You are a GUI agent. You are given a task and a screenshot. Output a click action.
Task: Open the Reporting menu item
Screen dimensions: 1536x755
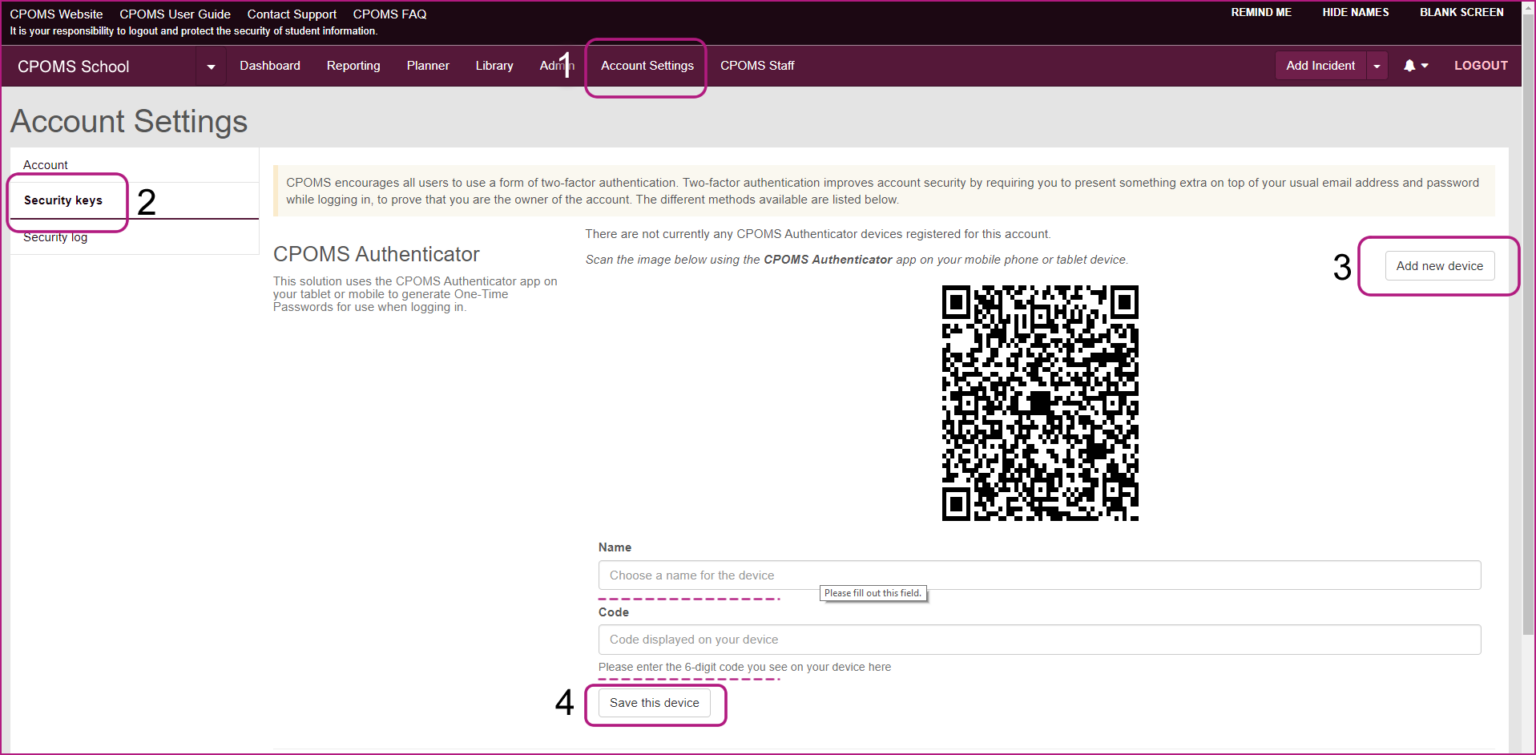[353, 66]
